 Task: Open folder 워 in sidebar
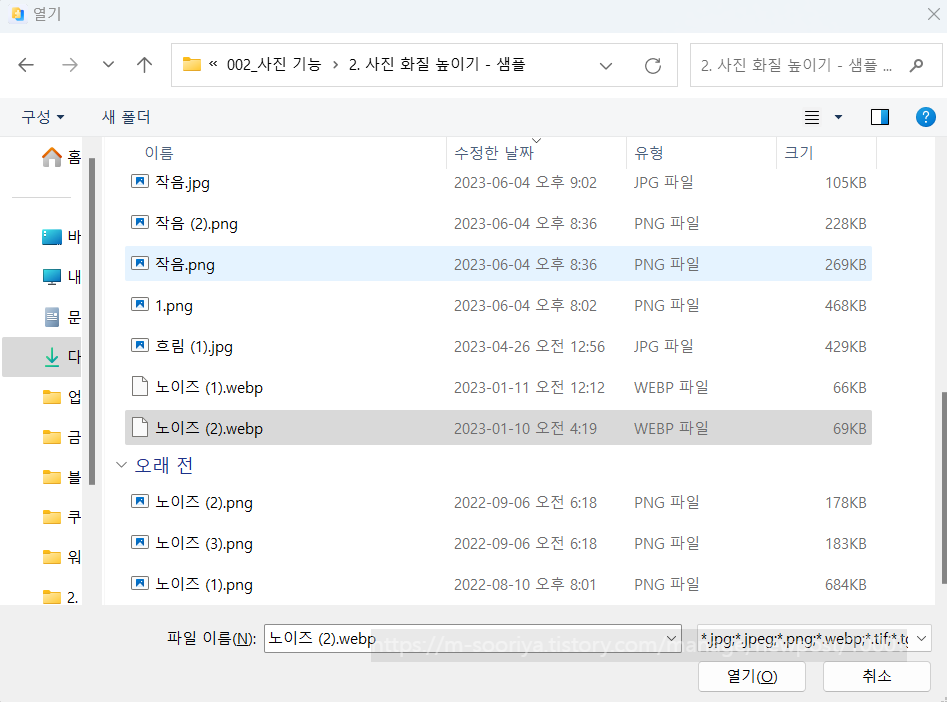61,557
